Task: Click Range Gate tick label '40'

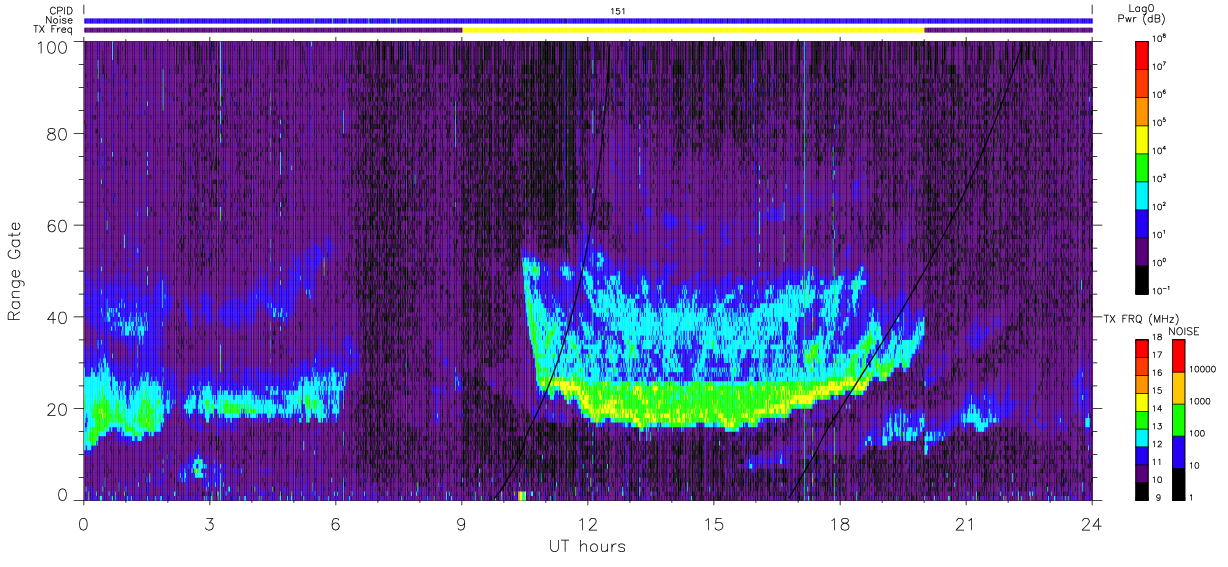Action: (57, 318)
